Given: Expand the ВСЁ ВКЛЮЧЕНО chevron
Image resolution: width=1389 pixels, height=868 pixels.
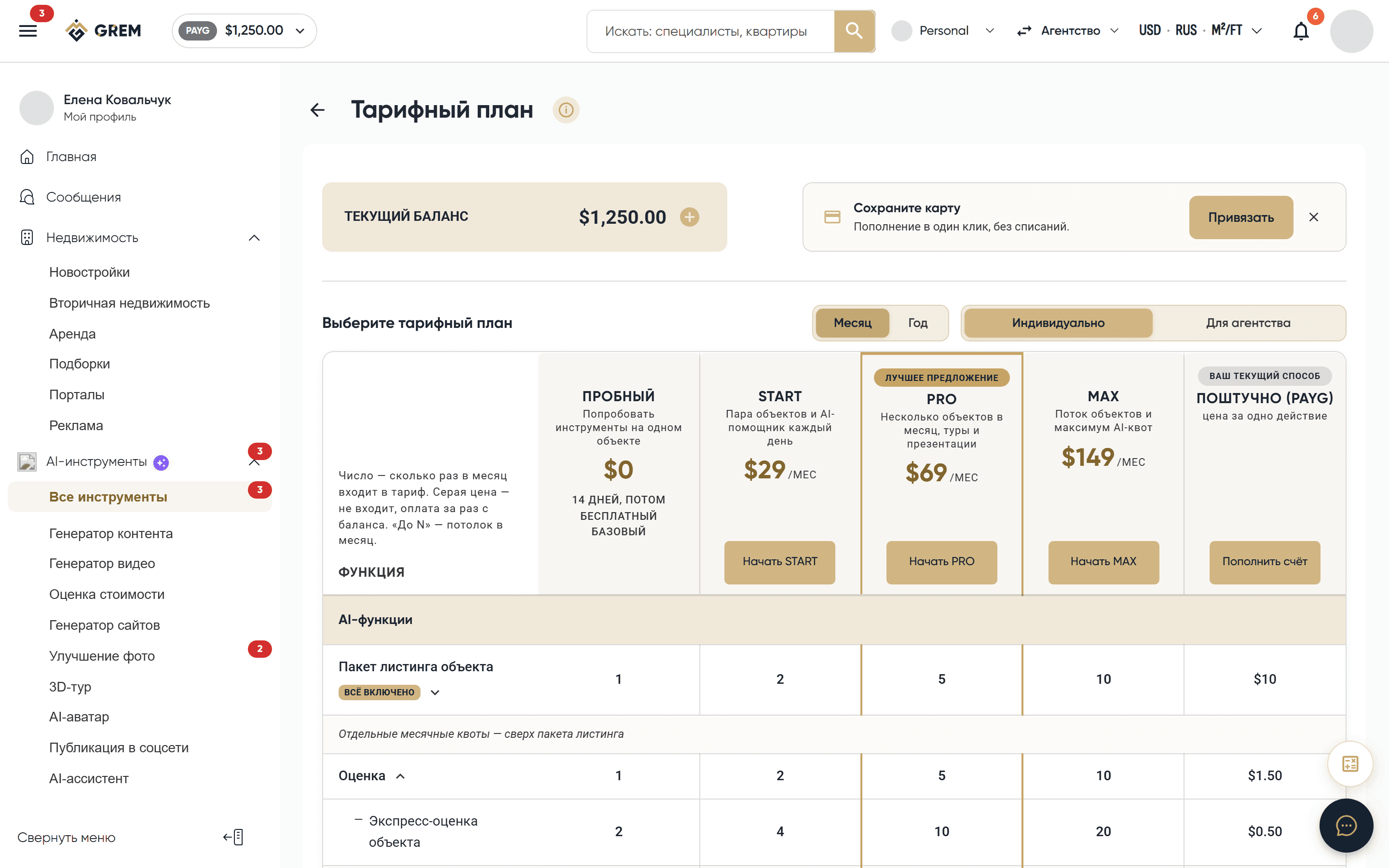Looking at the screenshot, I should 435,692.
